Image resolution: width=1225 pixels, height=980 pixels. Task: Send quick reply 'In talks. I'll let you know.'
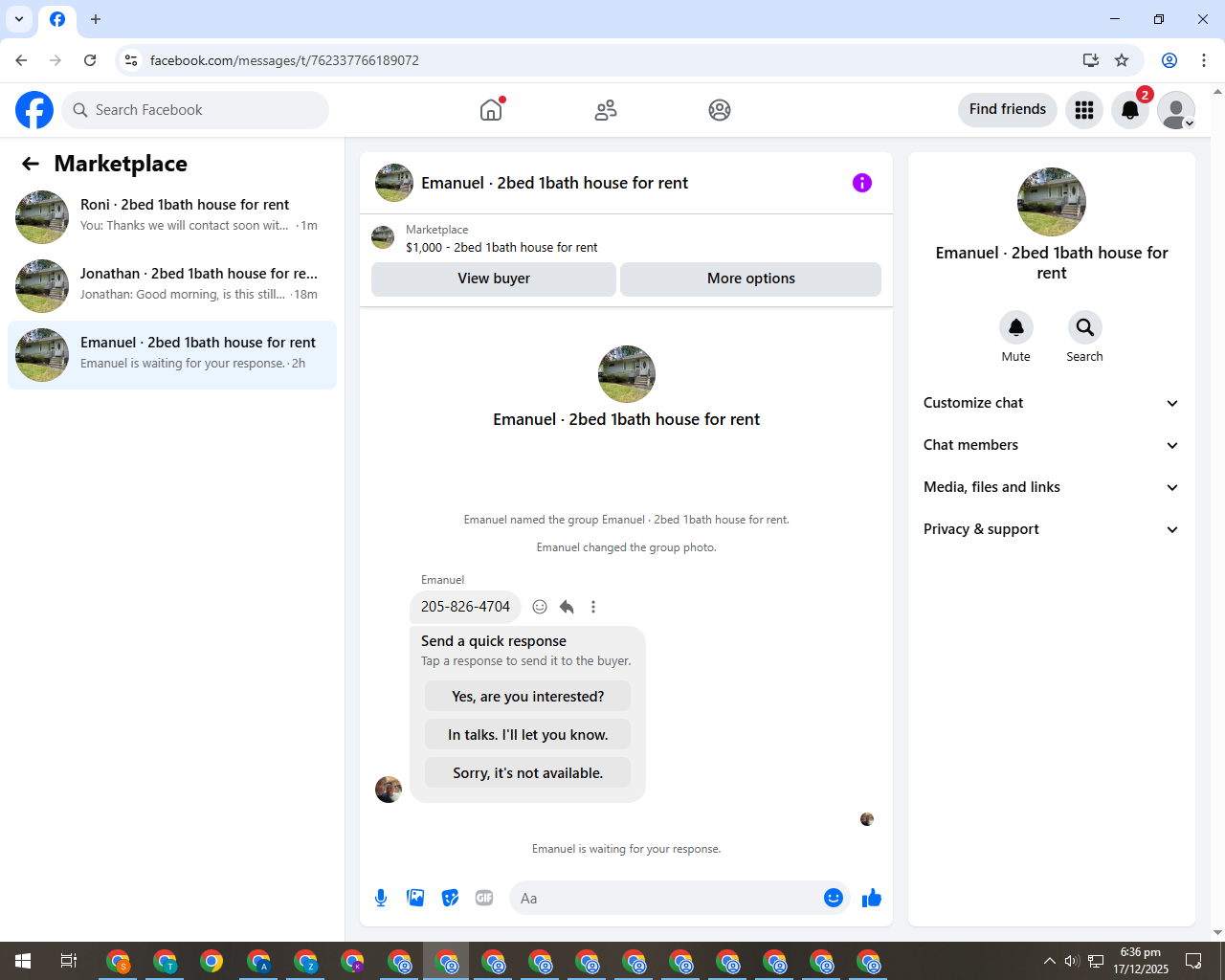(528, 735)
